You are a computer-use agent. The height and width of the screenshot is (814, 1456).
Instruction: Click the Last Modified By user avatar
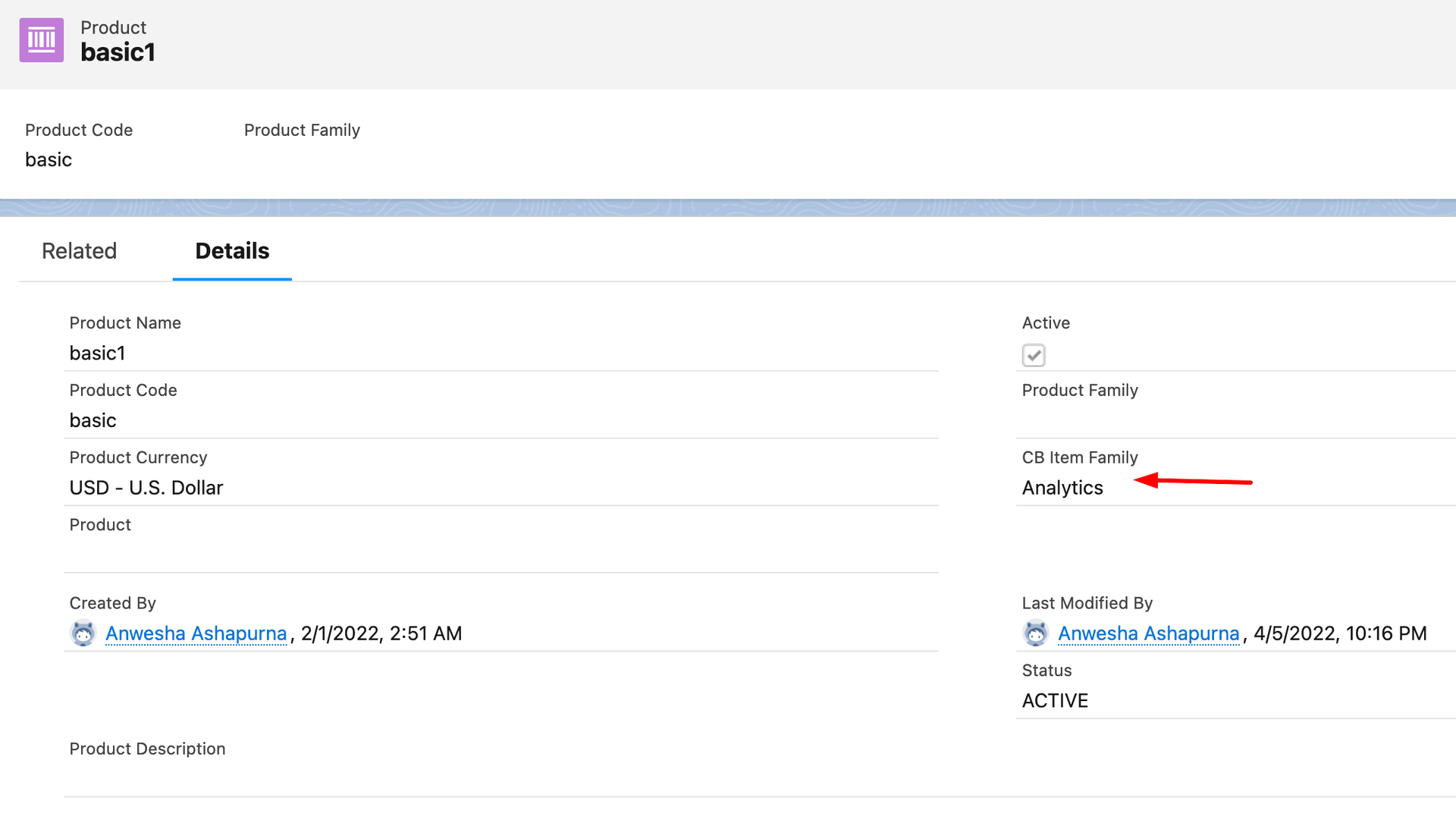(x=1035, y=633)
